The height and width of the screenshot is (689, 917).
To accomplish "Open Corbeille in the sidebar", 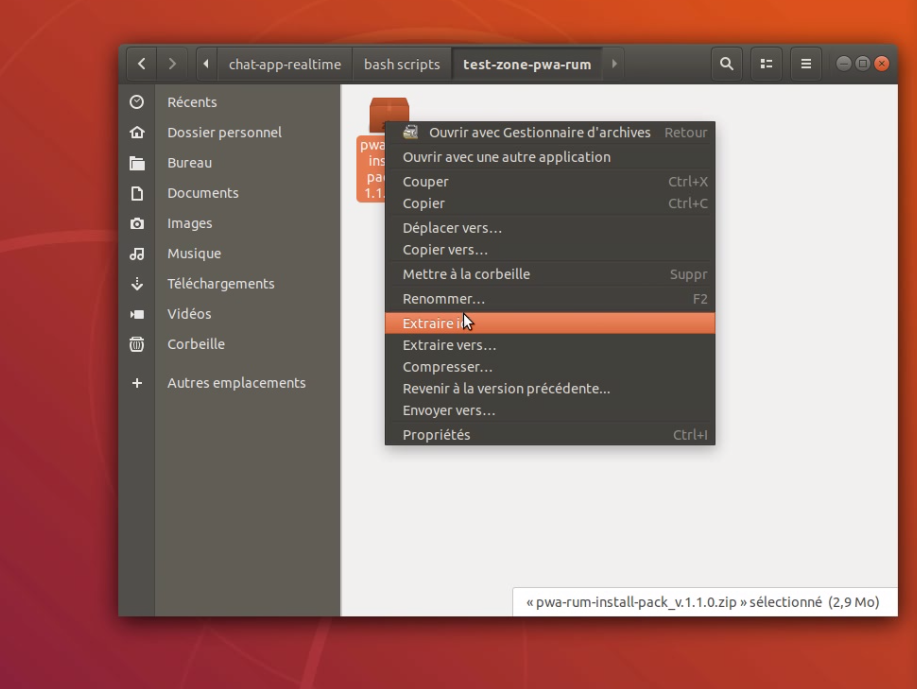I will [195, 344].
